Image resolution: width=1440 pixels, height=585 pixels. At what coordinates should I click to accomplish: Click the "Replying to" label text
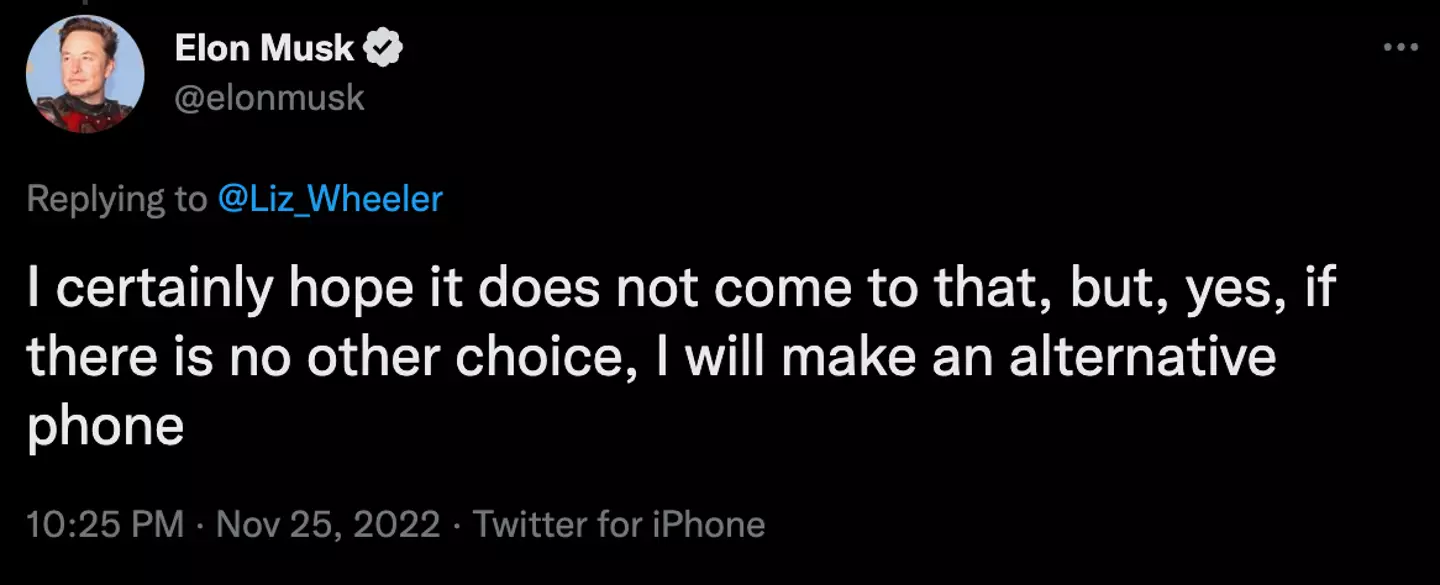pos(117,198)
